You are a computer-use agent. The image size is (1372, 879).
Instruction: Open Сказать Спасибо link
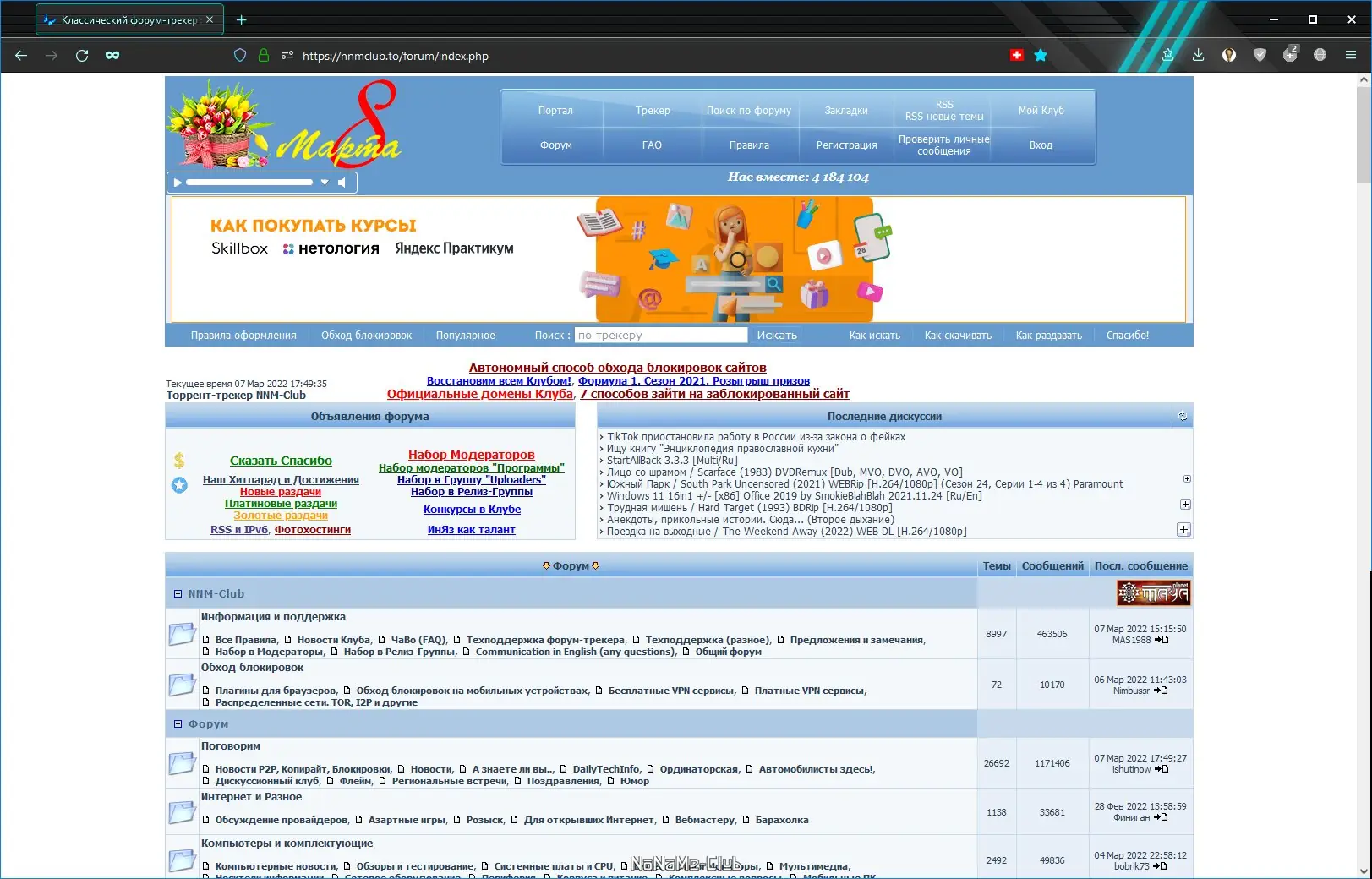[281, 461]
